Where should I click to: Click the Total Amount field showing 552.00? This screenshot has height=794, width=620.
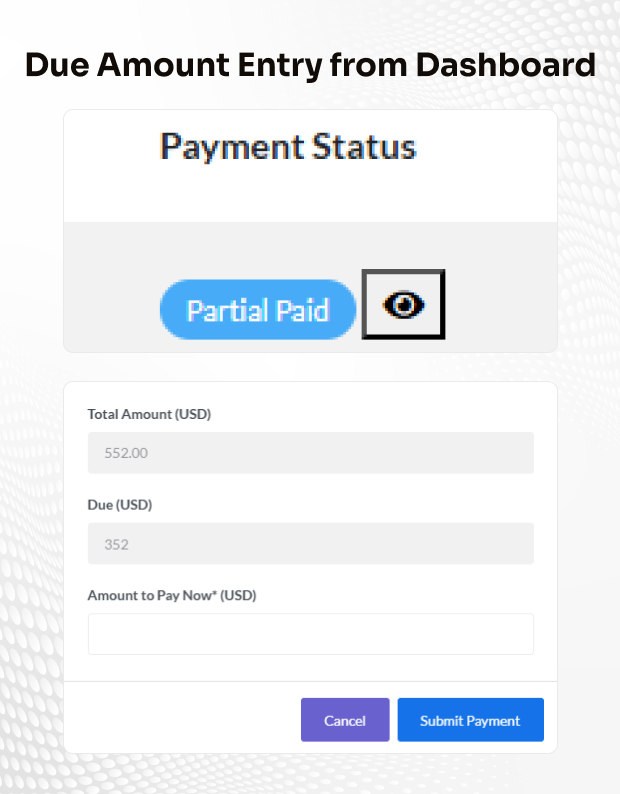coord(310,453)
